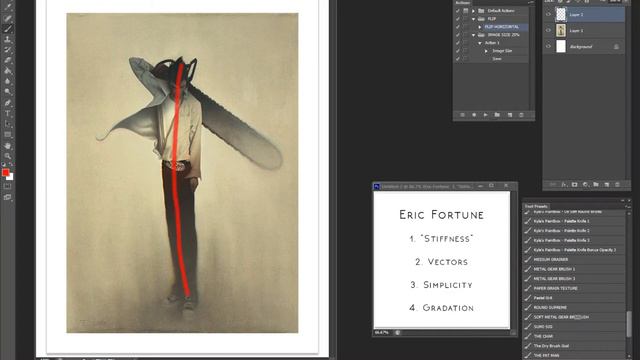Select the Blur tool
This screenshot has width=640, height=360.
point(8,82)
